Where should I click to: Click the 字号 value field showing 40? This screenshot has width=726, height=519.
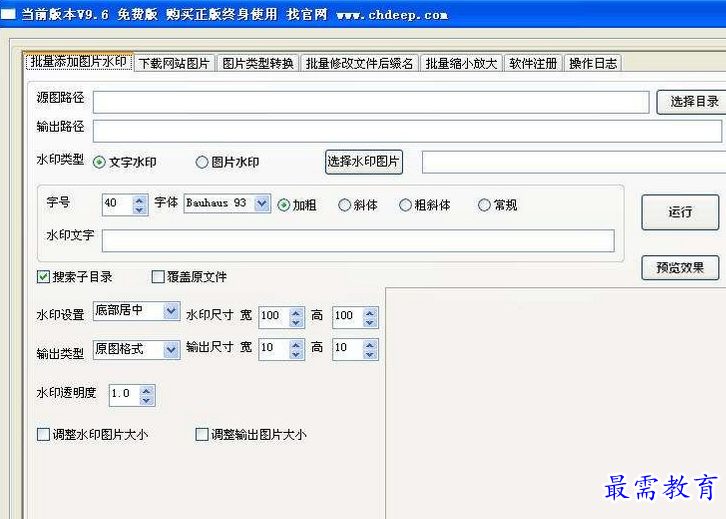pos(118,204)
